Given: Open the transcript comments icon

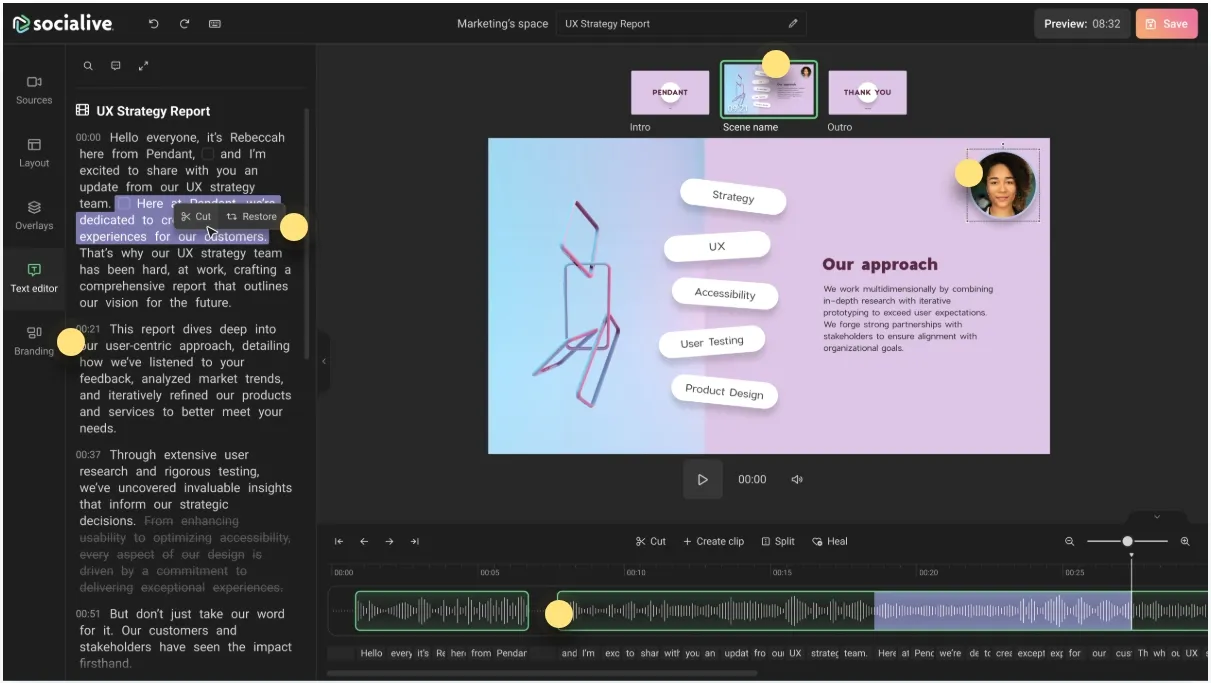Looking at the screenshot, I should [x=116, y=66].
